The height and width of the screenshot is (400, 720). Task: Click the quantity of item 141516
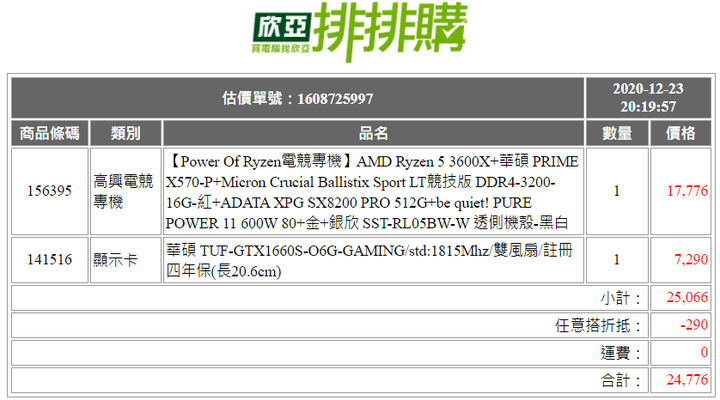(x=617, y=260)
